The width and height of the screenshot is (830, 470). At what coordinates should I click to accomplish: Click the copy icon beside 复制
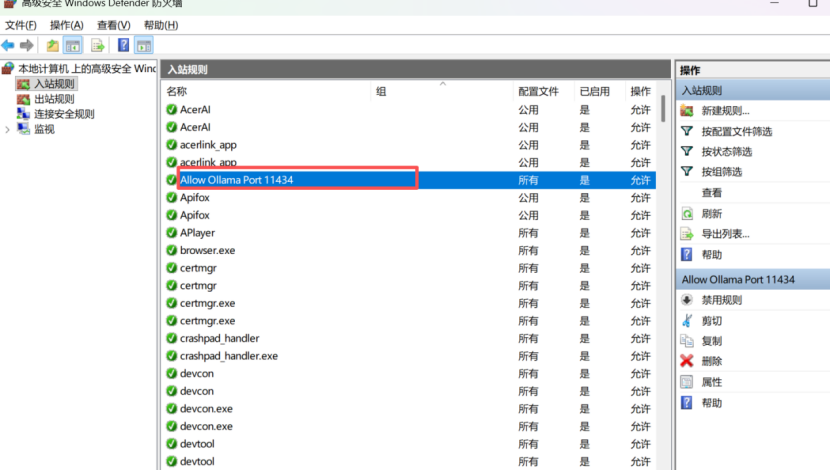coord(687,340)
